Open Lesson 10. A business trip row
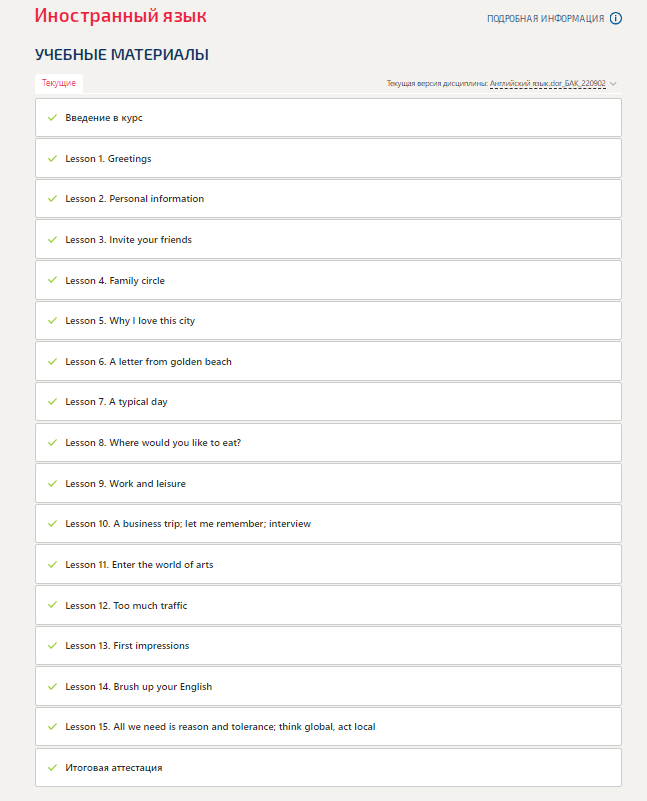The height and width of the screenshot is (801, 647). [188, 524]
